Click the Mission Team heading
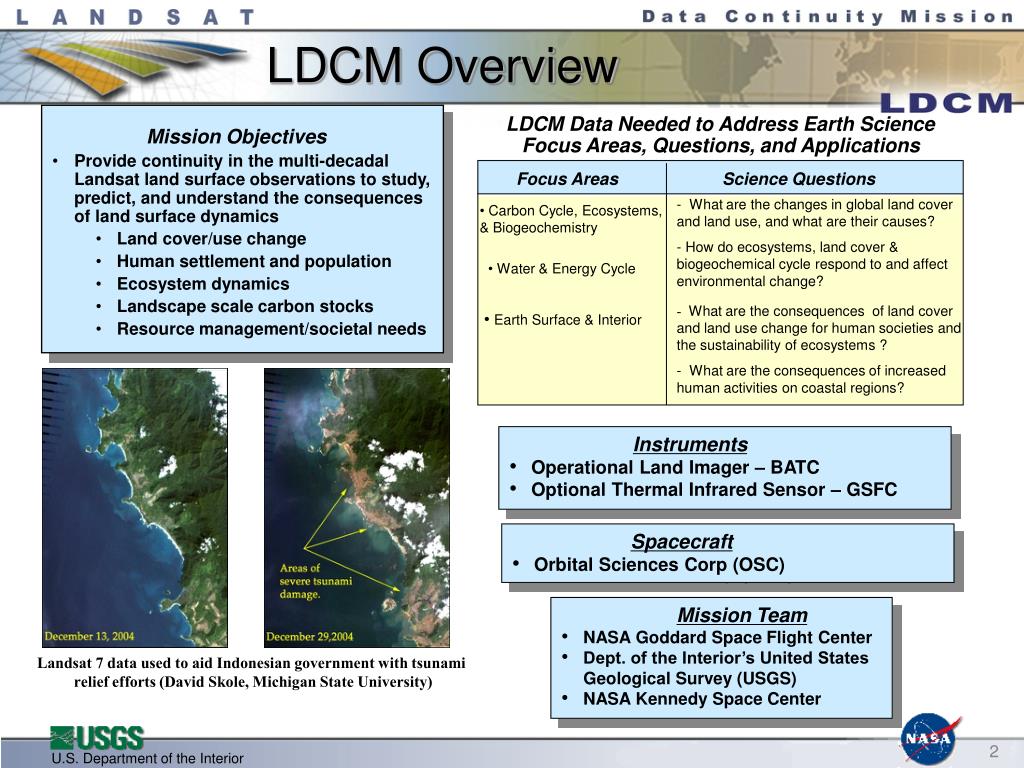Screen dimensions: 1024x768 point(742,615)
